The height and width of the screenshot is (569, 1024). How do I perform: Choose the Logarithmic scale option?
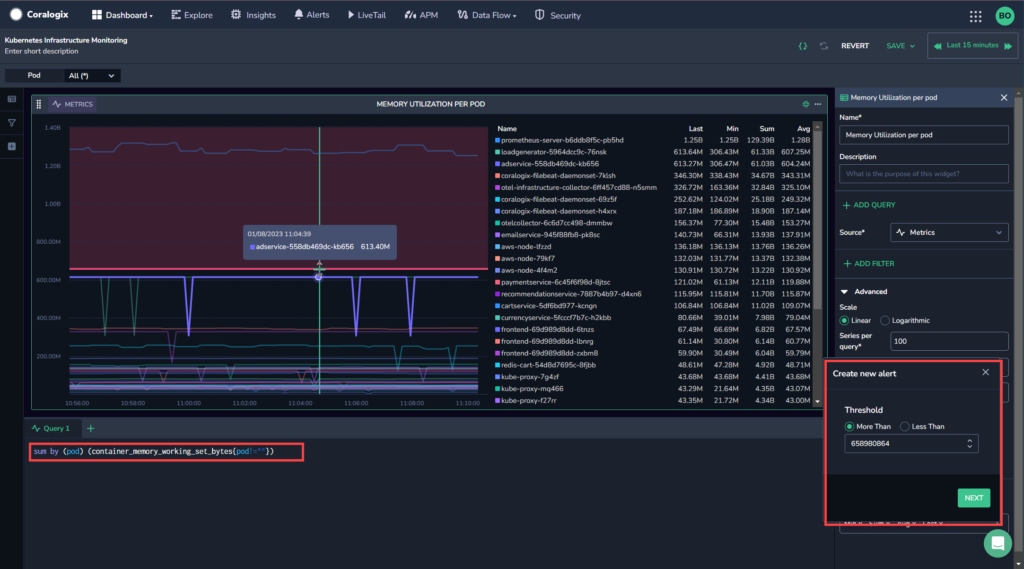coord(884,321)
